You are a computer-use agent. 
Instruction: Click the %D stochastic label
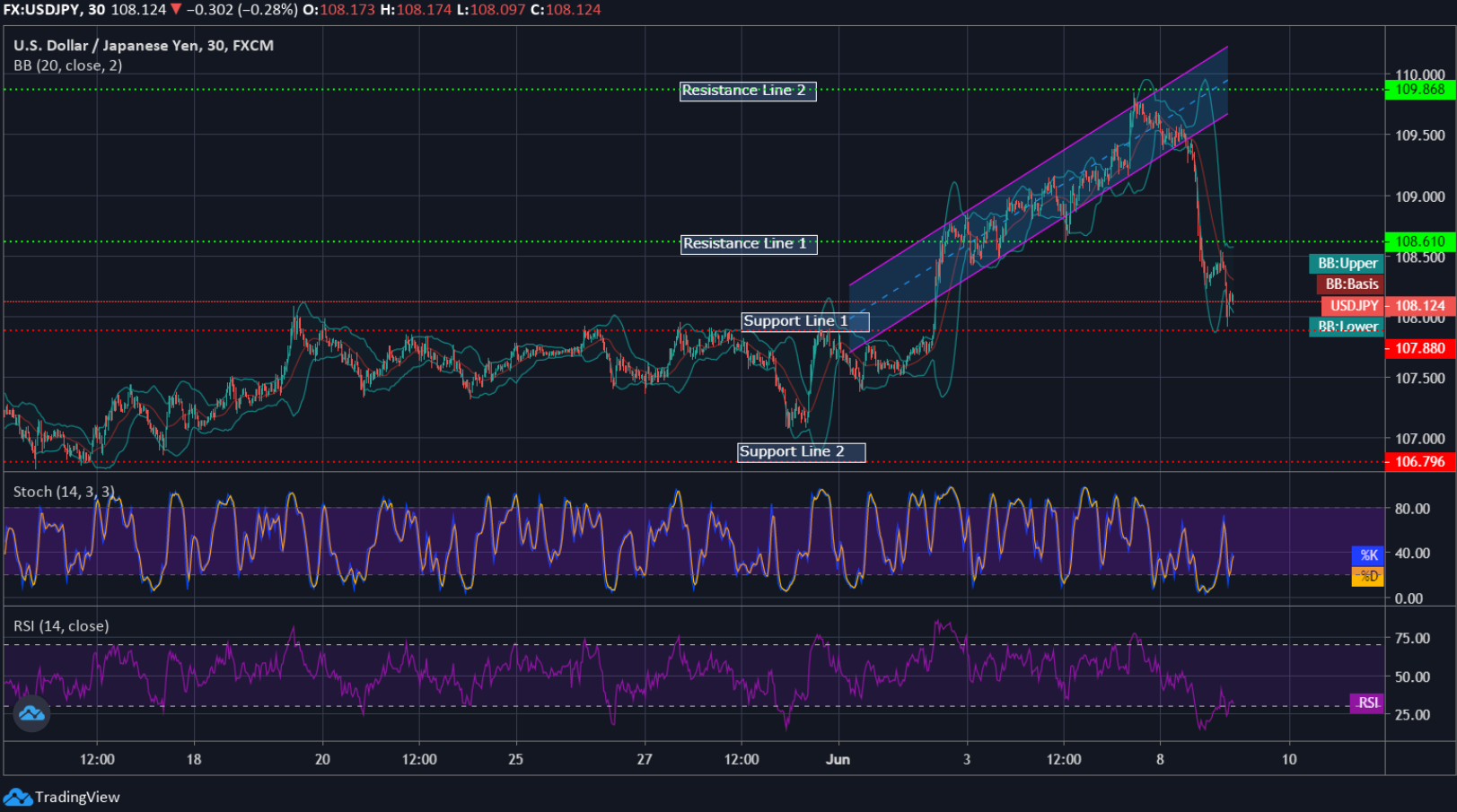click(1367, 576)
